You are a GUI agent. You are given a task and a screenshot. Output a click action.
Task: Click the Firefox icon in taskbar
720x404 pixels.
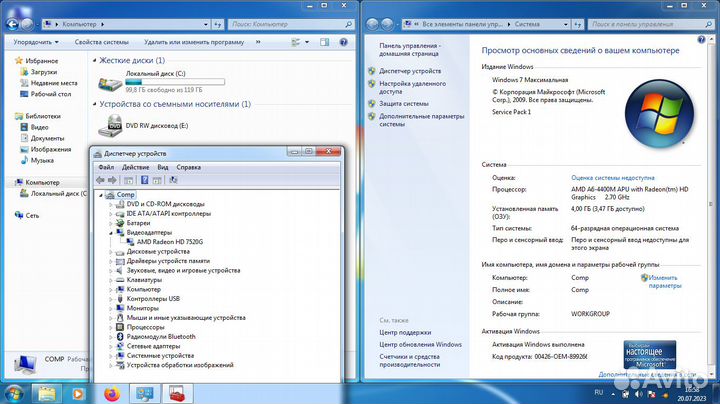pos(111,392)
